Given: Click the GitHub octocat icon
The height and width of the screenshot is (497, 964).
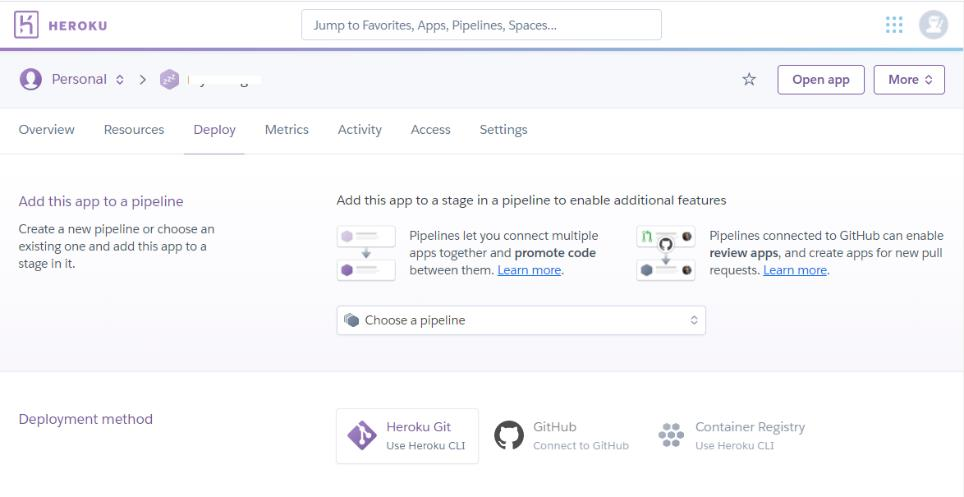Looking at the screenshot, I should pyautogui.click(x=509, y=435).
